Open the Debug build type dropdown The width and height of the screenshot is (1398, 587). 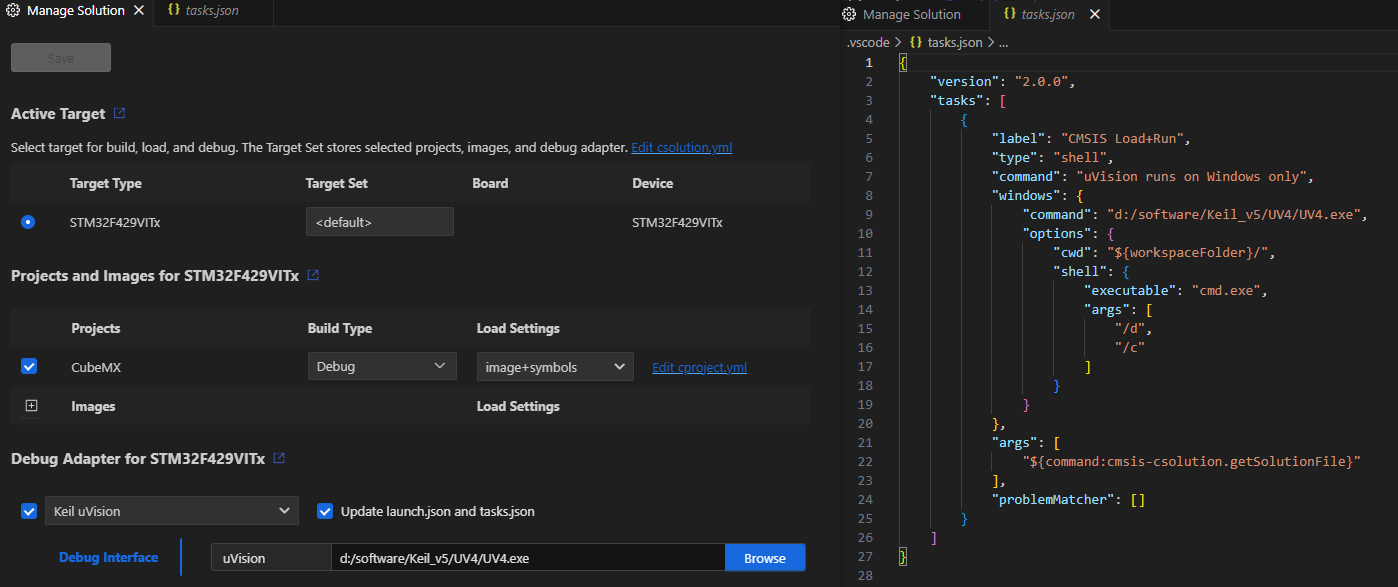[381, 367]
